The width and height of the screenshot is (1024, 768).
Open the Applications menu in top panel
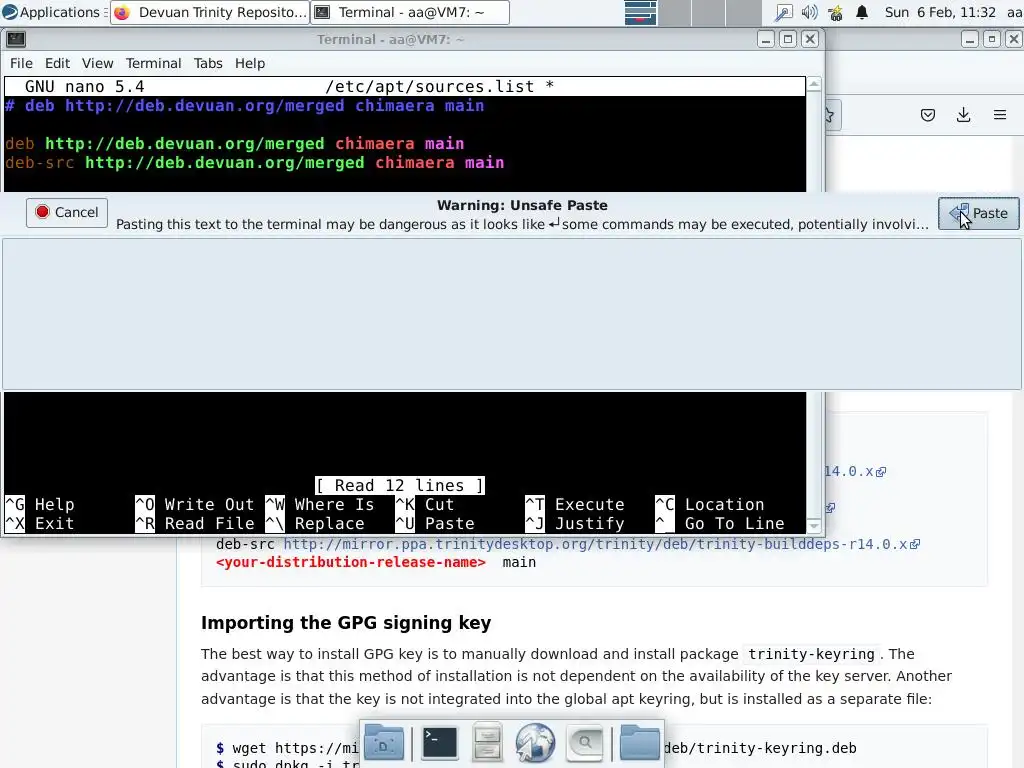(52, 12)
